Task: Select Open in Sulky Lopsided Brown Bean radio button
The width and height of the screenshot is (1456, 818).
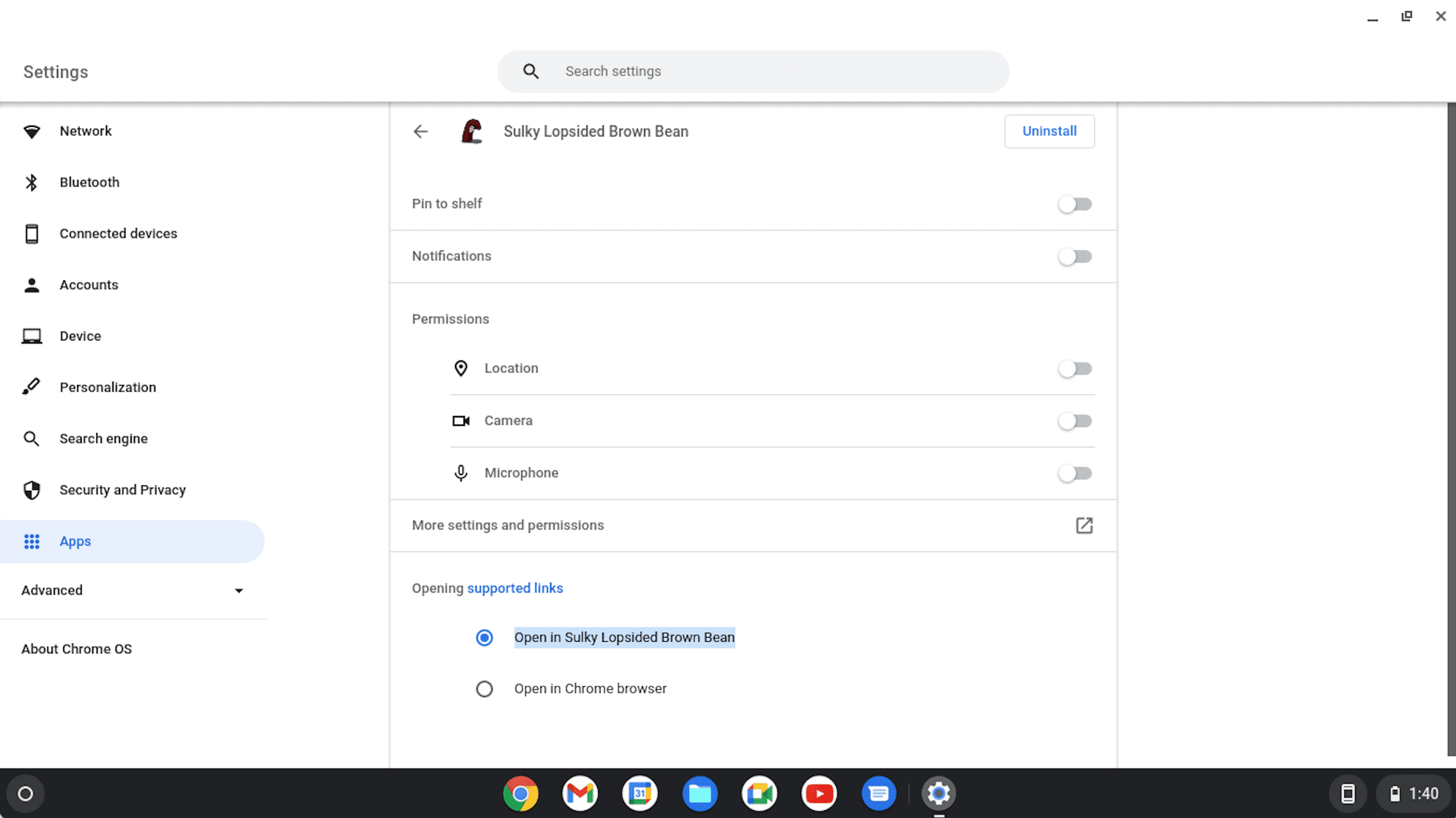Action: [484, 637]
